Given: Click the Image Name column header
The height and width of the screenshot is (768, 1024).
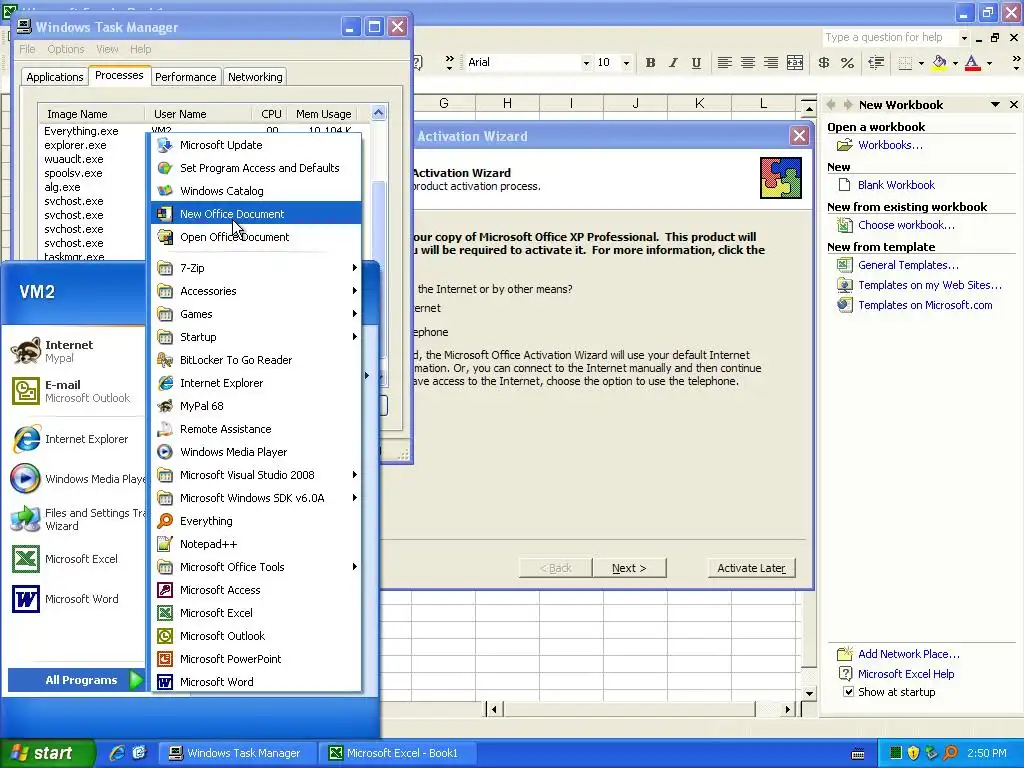Looking at the screenshot, I should click(91, 114).
